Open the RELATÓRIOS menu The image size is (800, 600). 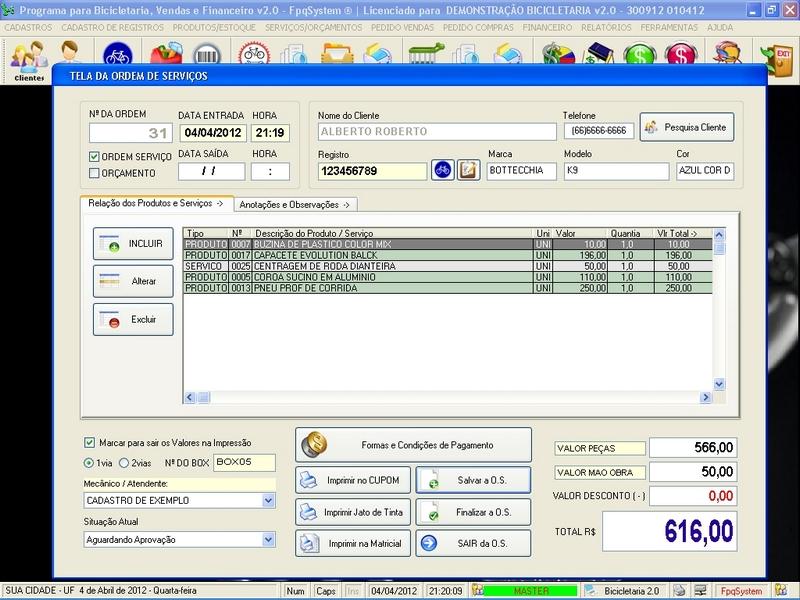tap(606, 27)
